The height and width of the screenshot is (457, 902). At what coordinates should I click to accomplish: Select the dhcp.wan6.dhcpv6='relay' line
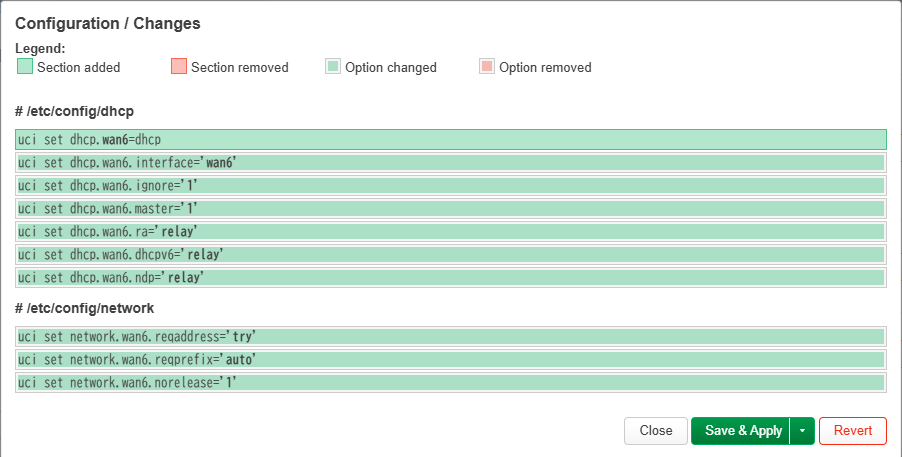[451, 254]
